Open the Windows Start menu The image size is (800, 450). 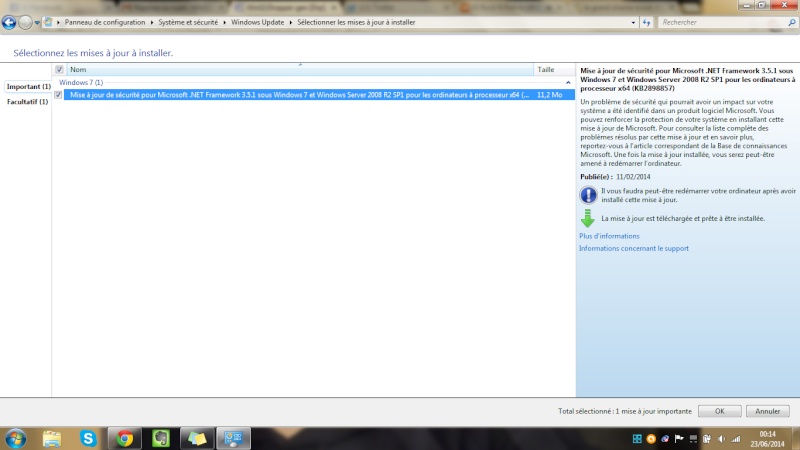click(15, 439)
